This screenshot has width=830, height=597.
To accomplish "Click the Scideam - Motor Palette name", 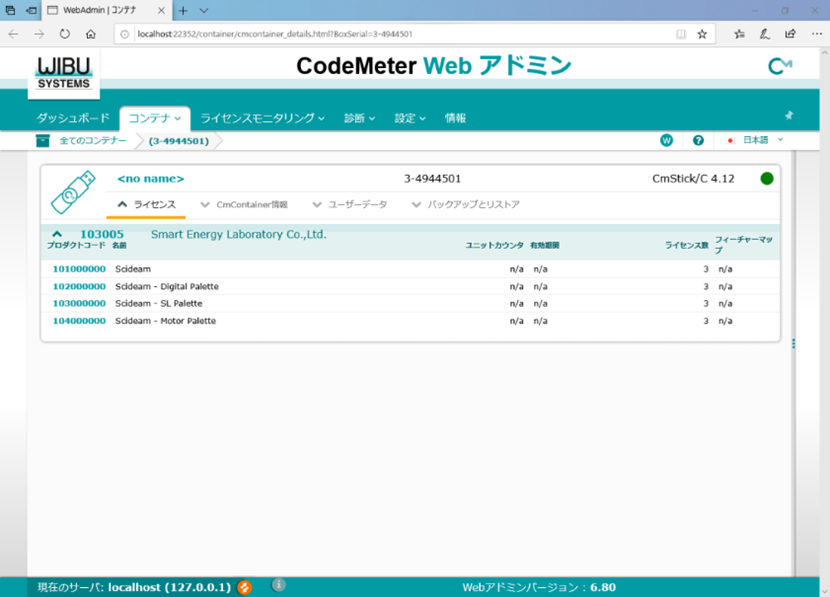I will pyautogui.click(x=165, y=321).
